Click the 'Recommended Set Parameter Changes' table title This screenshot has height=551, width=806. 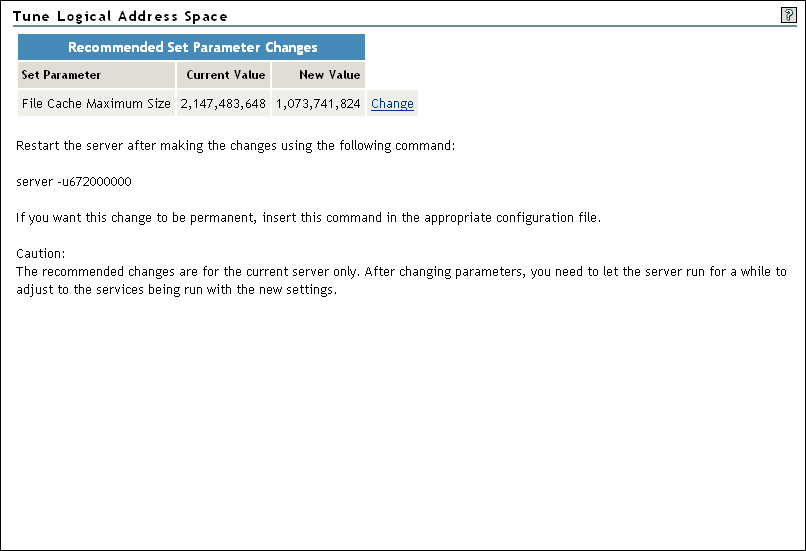192,47
